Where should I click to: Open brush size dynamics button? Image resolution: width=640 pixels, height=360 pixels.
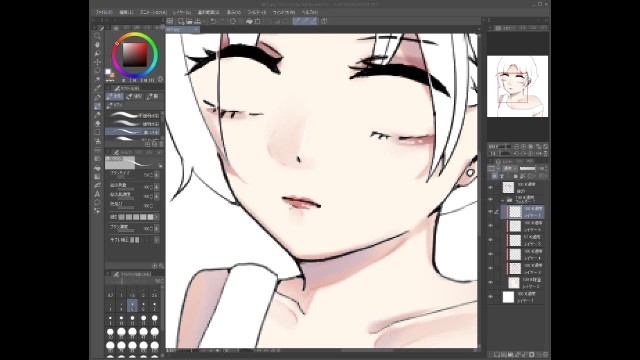[157, 175]
